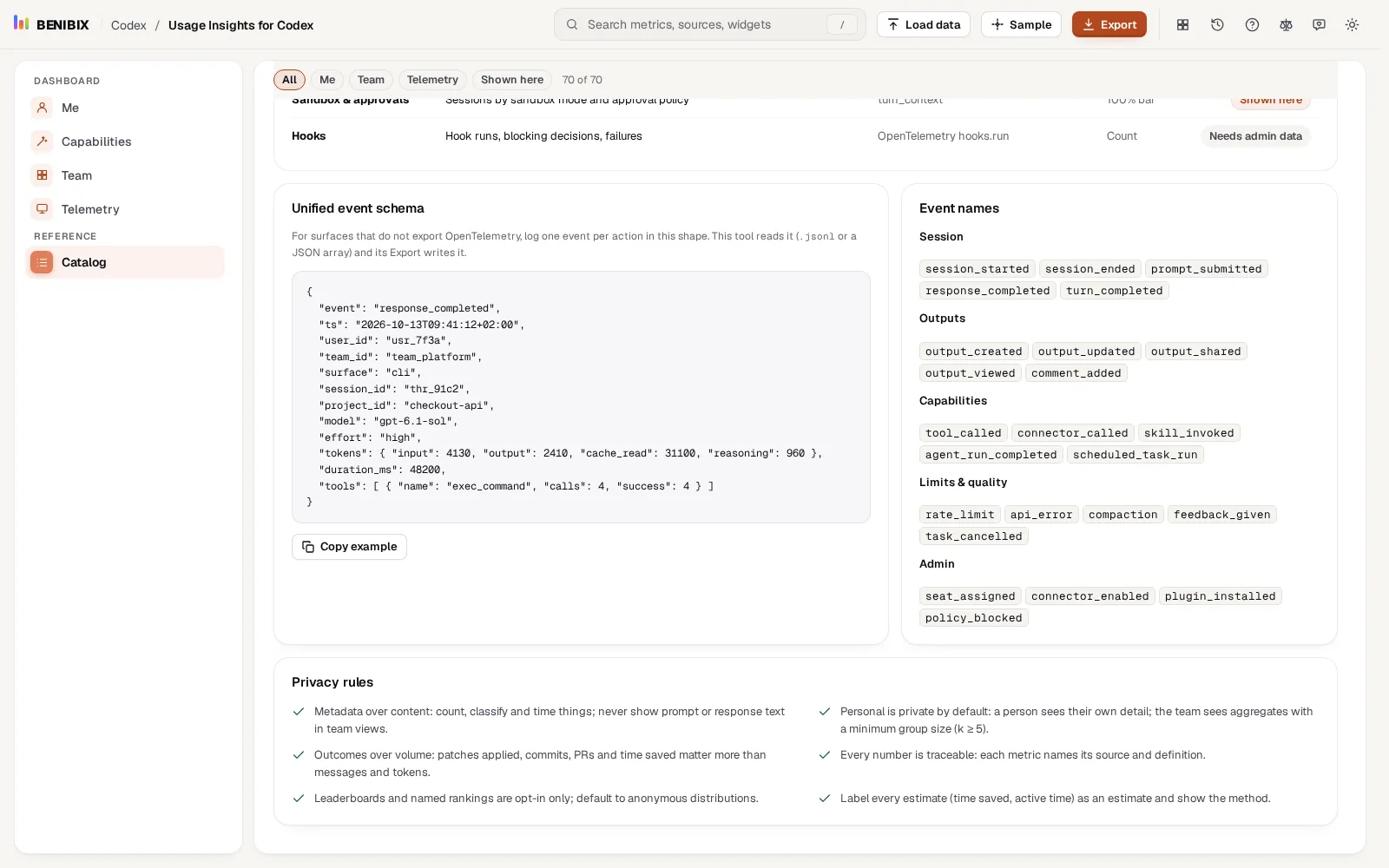This screenshot has width=1389, height=868.
Task: Click the Needs admin data badge
Action: (x=1255, y=136)
